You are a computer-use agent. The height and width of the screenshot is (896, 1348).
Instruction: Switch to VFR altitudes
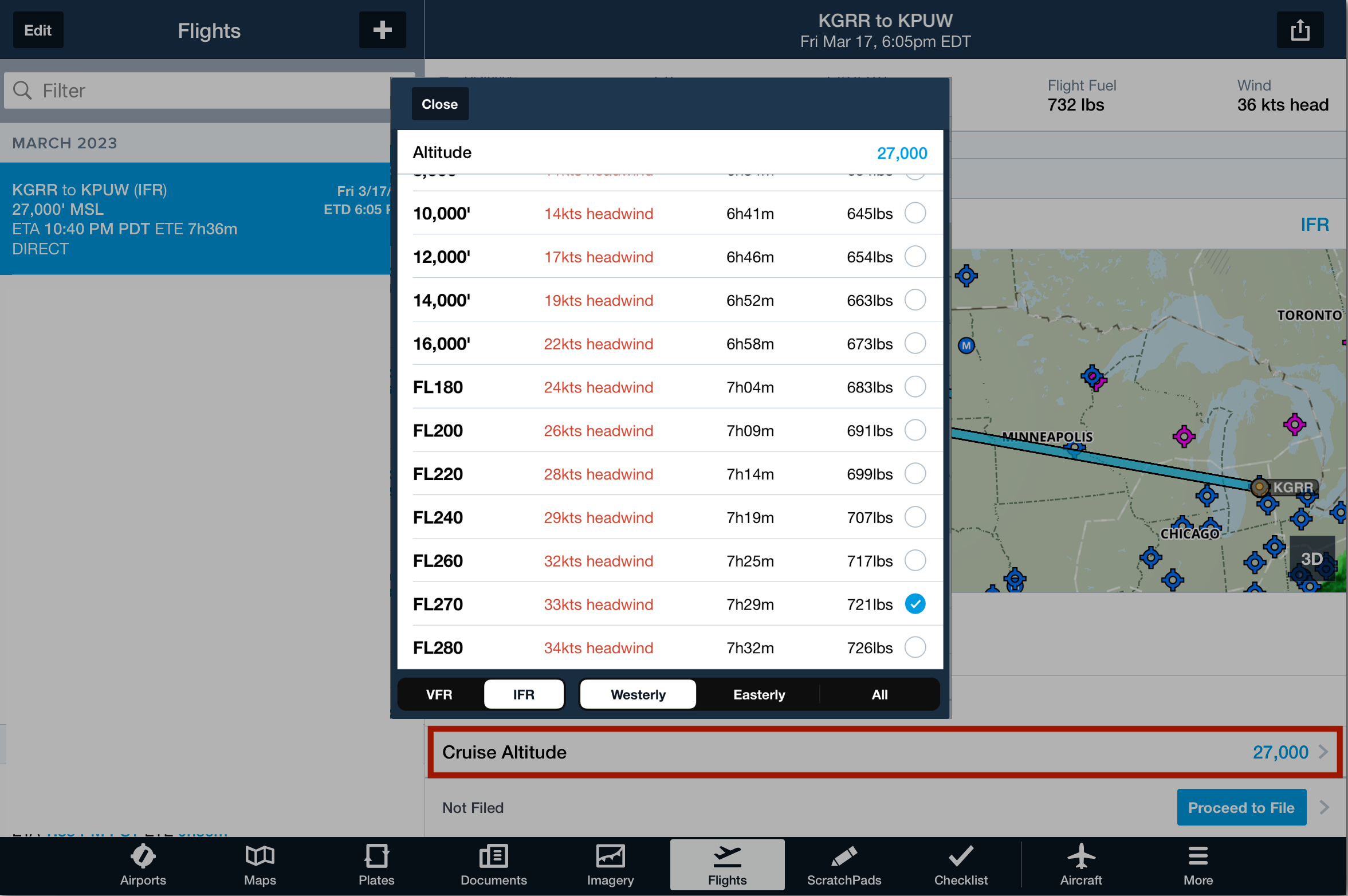coord(439,694)
